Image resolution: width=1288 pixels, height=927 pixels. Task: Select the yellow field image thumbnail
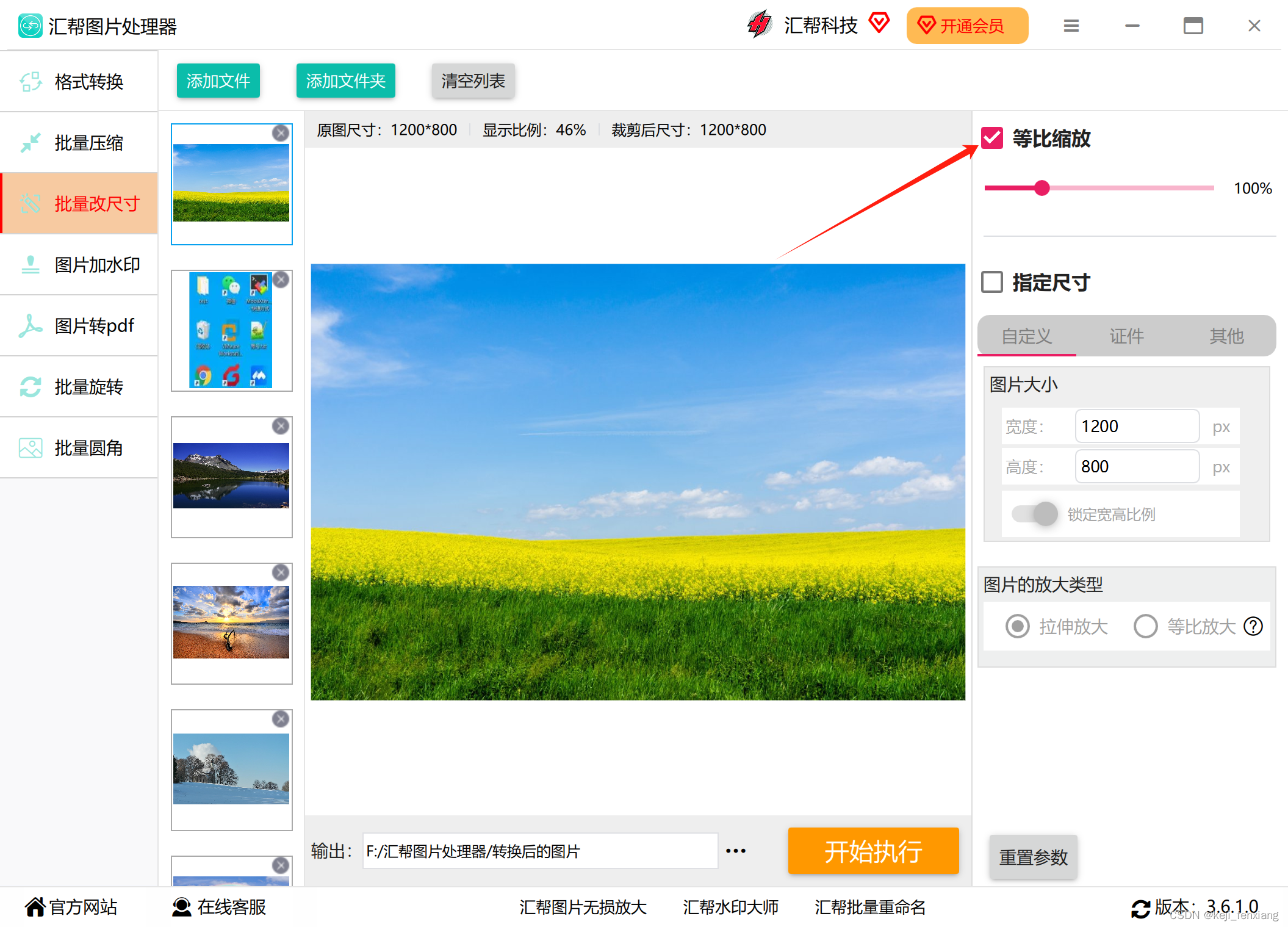pyautogui.click(x=232, y=184)
